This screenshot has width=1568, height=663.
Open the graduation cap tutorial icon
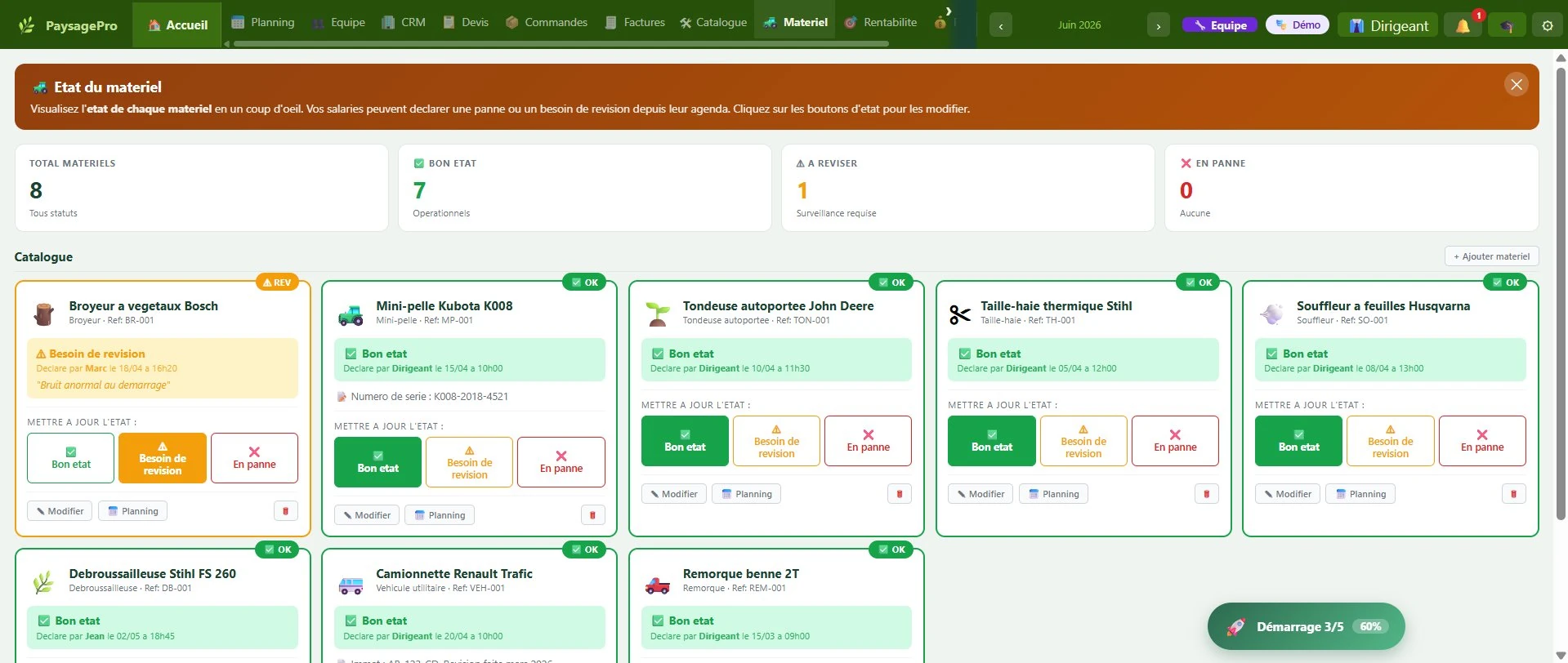point(1506,25)
